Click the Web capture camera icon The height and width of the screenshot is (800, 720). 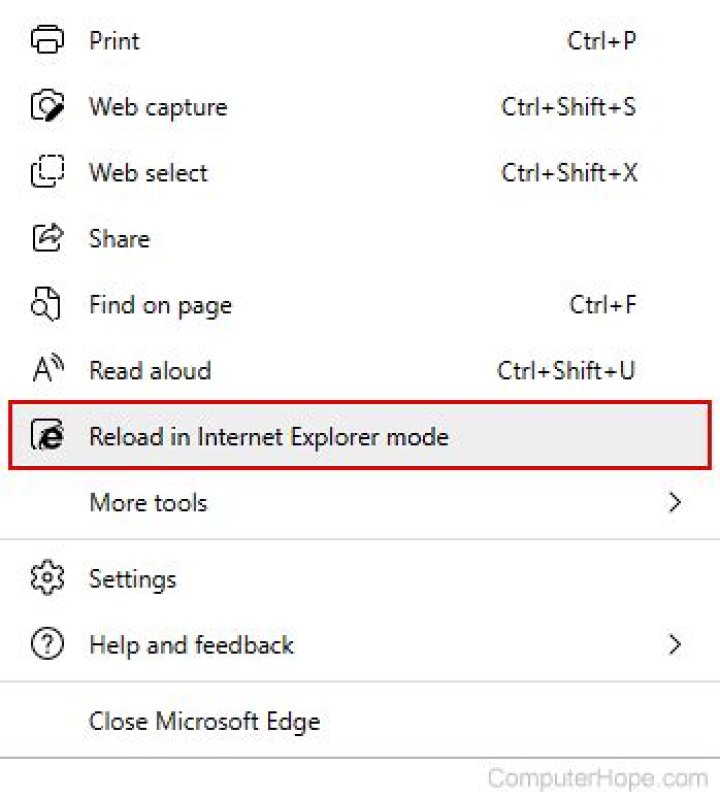pyautogui.click(x=47, y=107)
